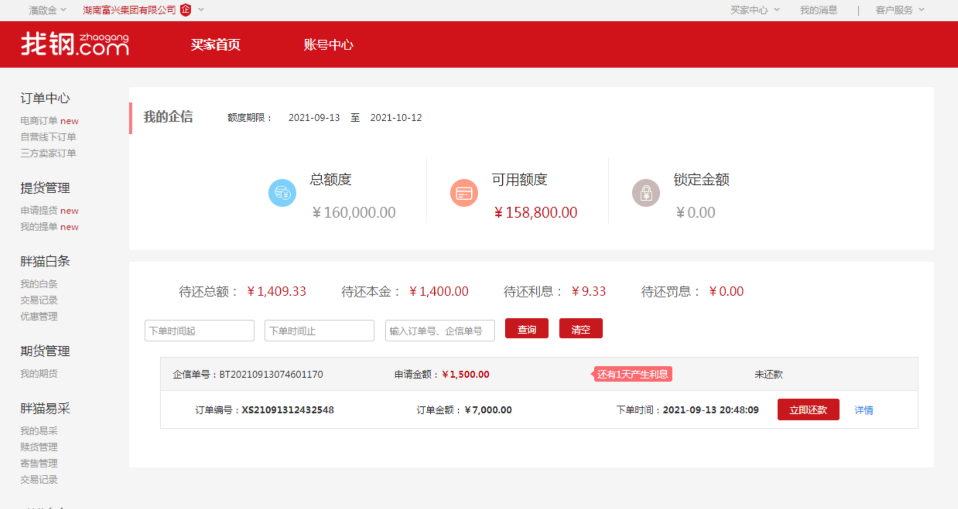Screen dimensions: 958x509
Task: Click the 待还利息 ¥9.33 value
Action: click(588, 291)
